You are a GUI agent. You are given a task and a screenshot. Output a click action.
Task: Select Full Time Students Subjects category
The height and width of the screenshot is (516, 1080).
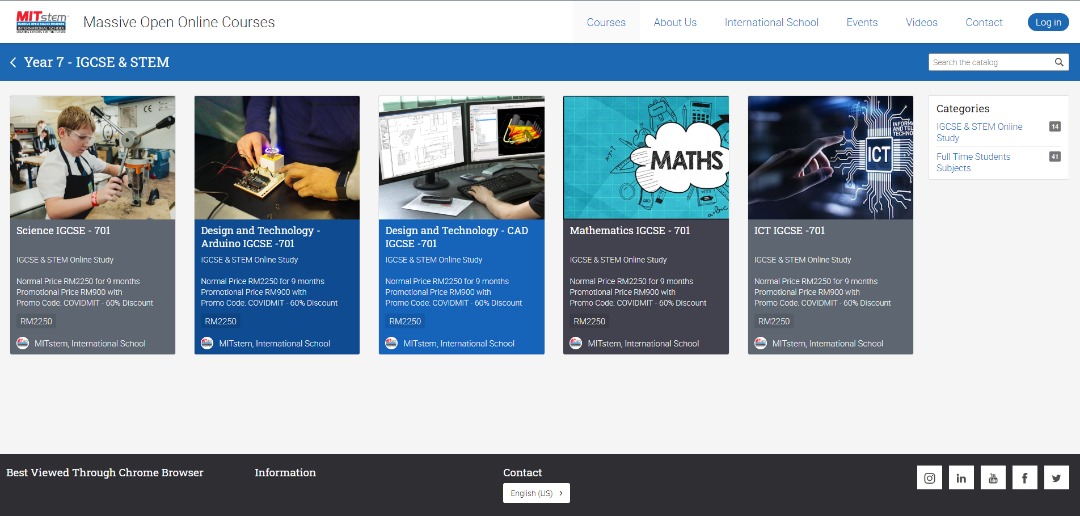click(973, 162)
